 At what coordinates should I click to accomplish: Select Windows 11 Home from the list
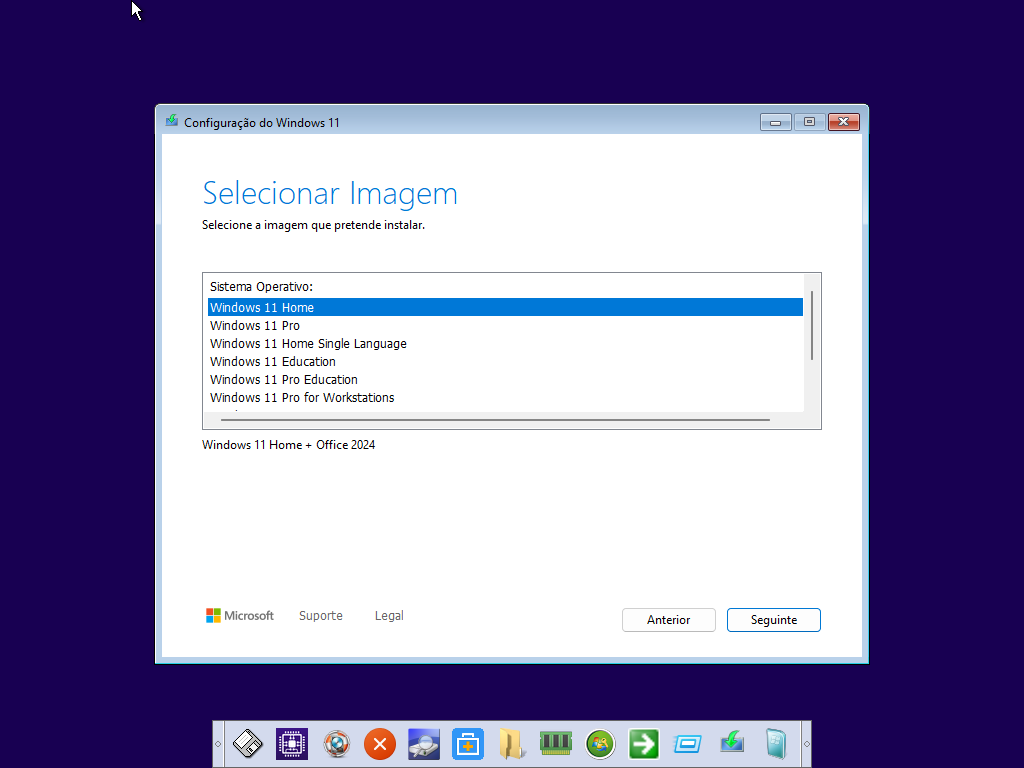(505, 307)
